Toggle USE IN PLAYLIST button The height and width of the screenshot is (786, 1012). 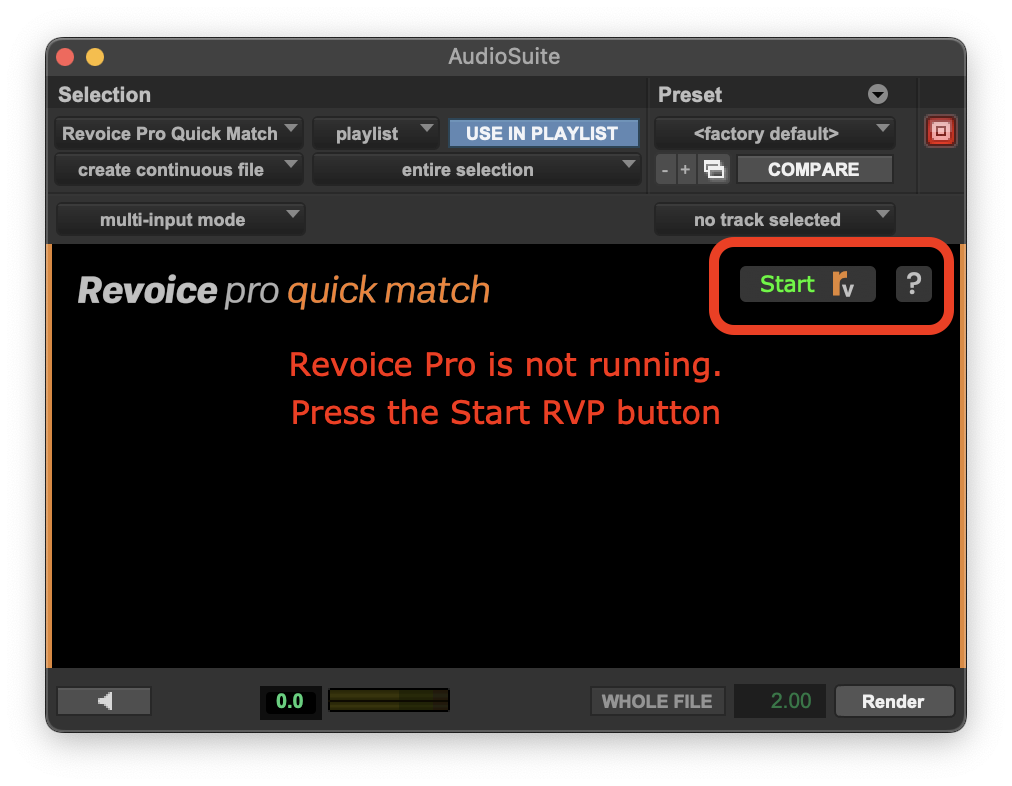tap(542, 133)
